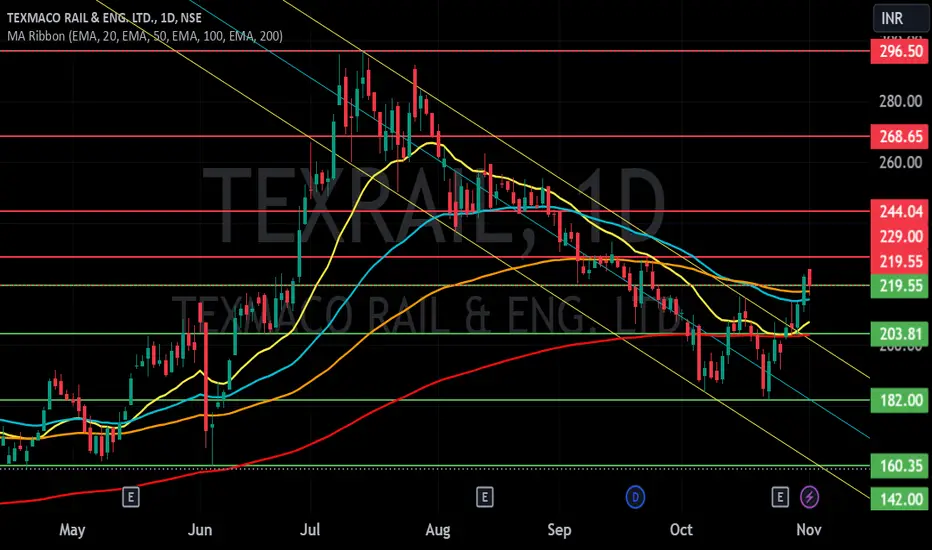Click the 160.35 green price label
Viewport: 932px width, 550px height.
point(900,466)
